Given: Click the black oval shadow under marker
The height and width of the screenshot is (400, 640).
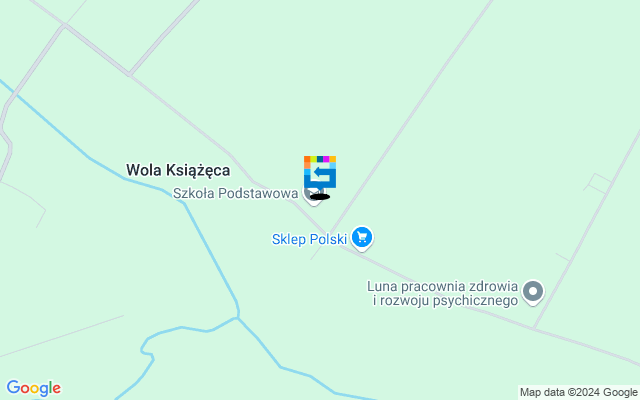Looking at the screenshot, I should tap(320, 197).
